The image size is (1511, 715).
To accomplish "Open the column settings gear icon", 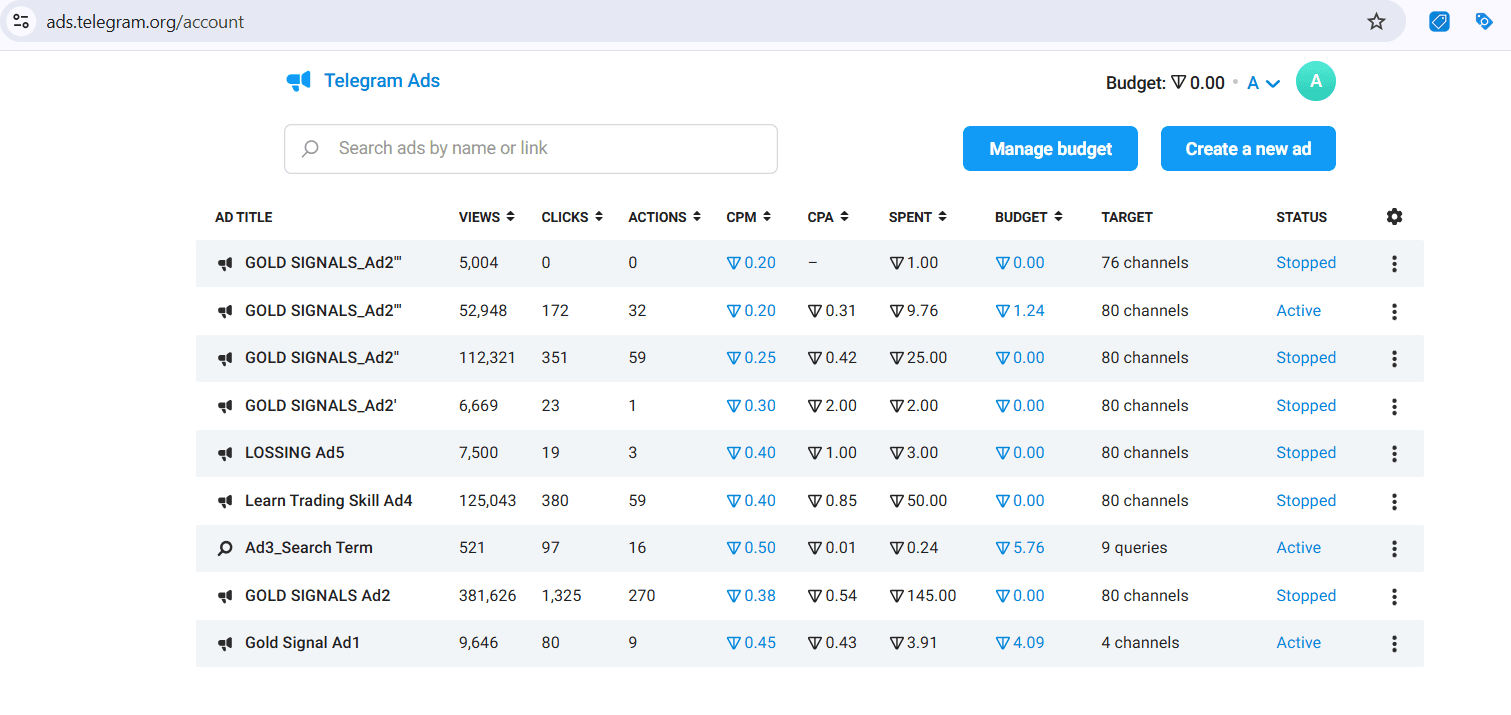I will (1394, 216).
